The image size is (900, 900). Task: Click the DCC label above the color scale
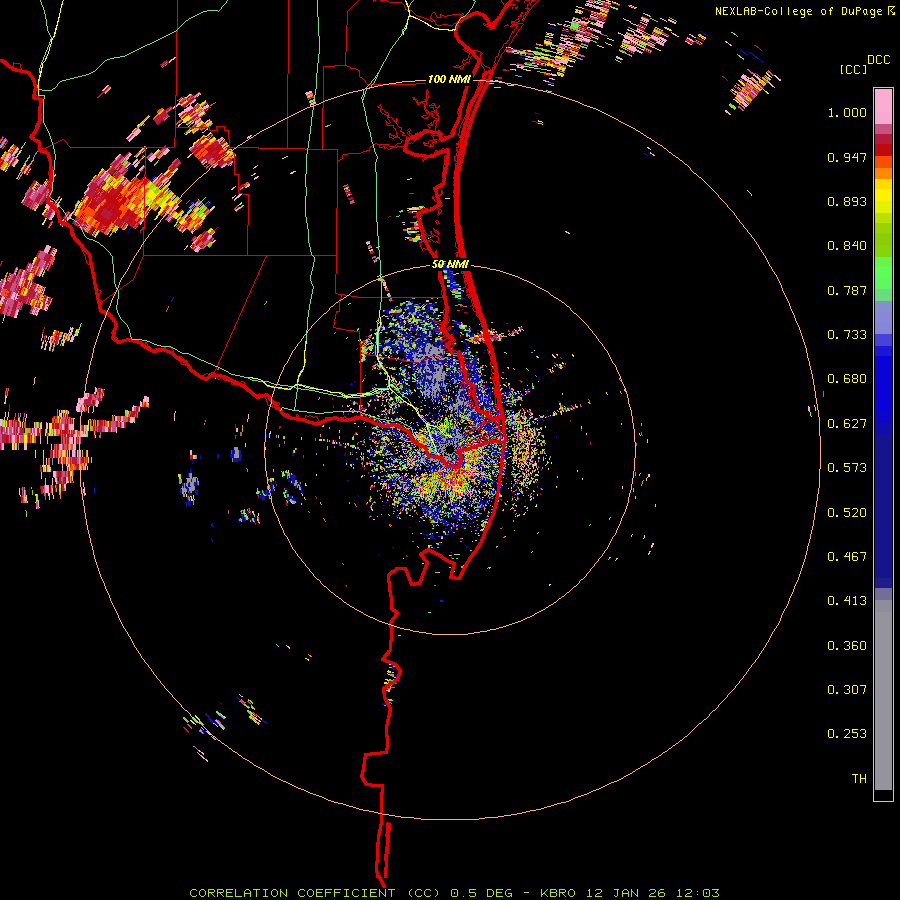pyautogui.click(x=878, y=60)
